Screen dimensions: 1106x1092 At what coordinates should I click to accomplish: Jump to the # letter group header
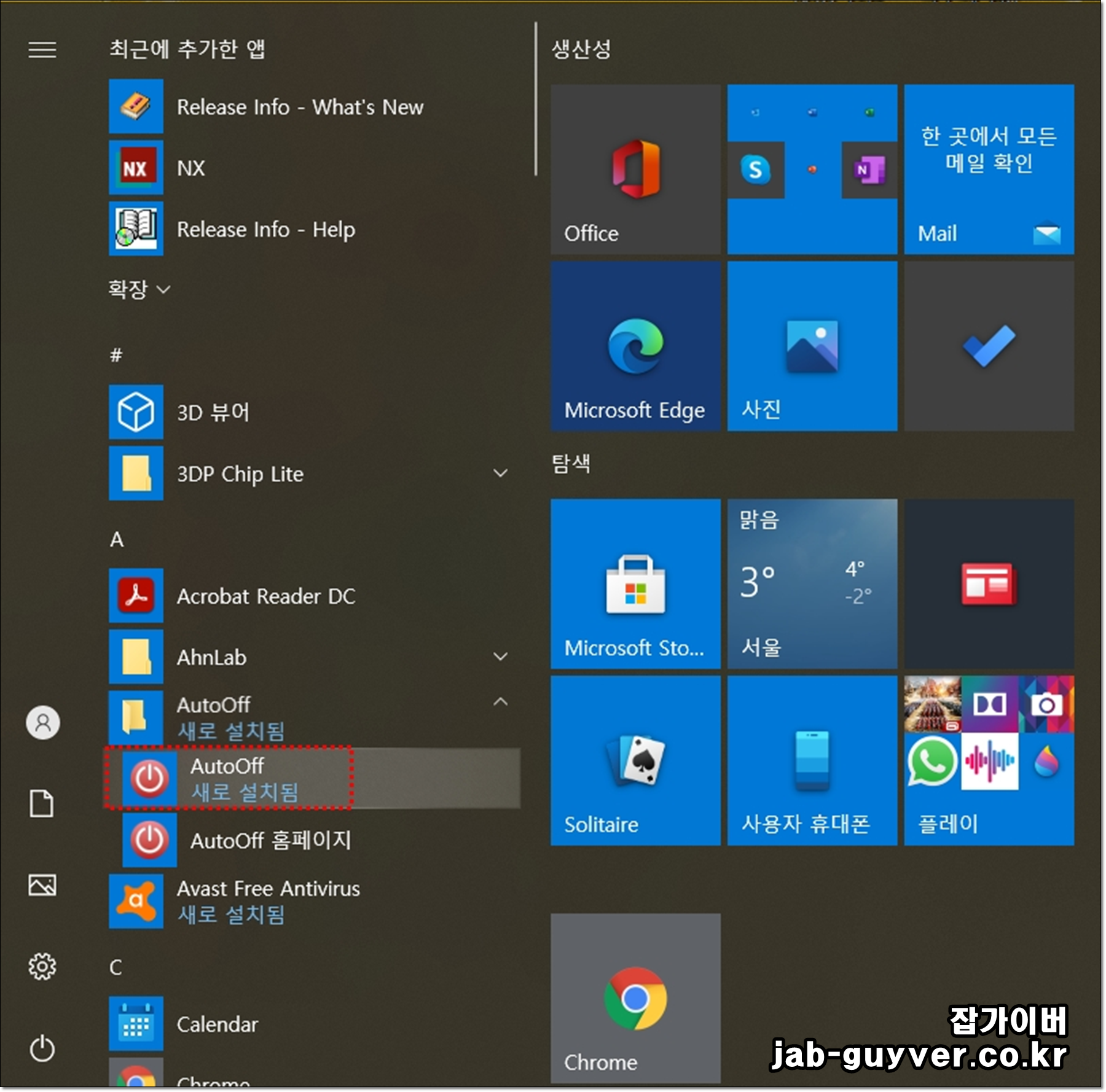[x=116, y=354]
